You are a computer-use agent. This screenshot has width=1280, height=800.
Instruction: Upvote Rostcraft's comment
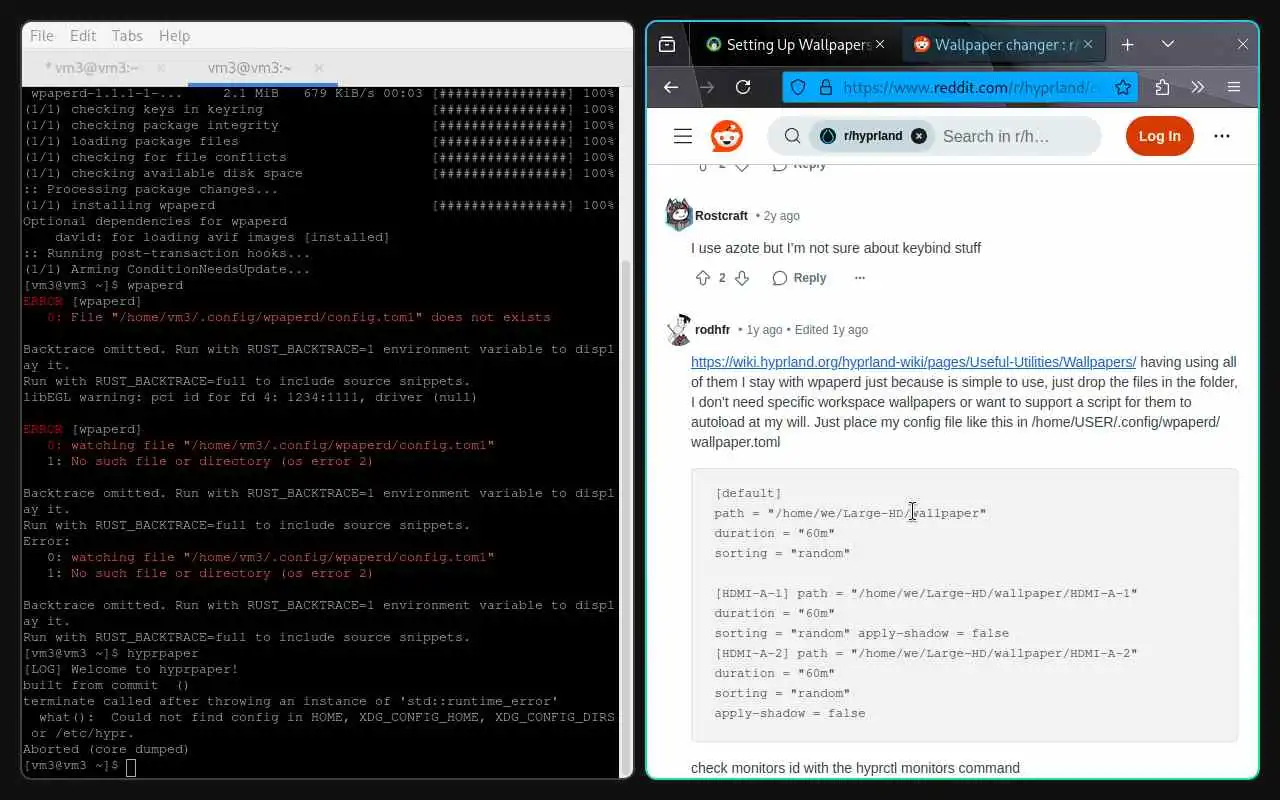point(702,278)
